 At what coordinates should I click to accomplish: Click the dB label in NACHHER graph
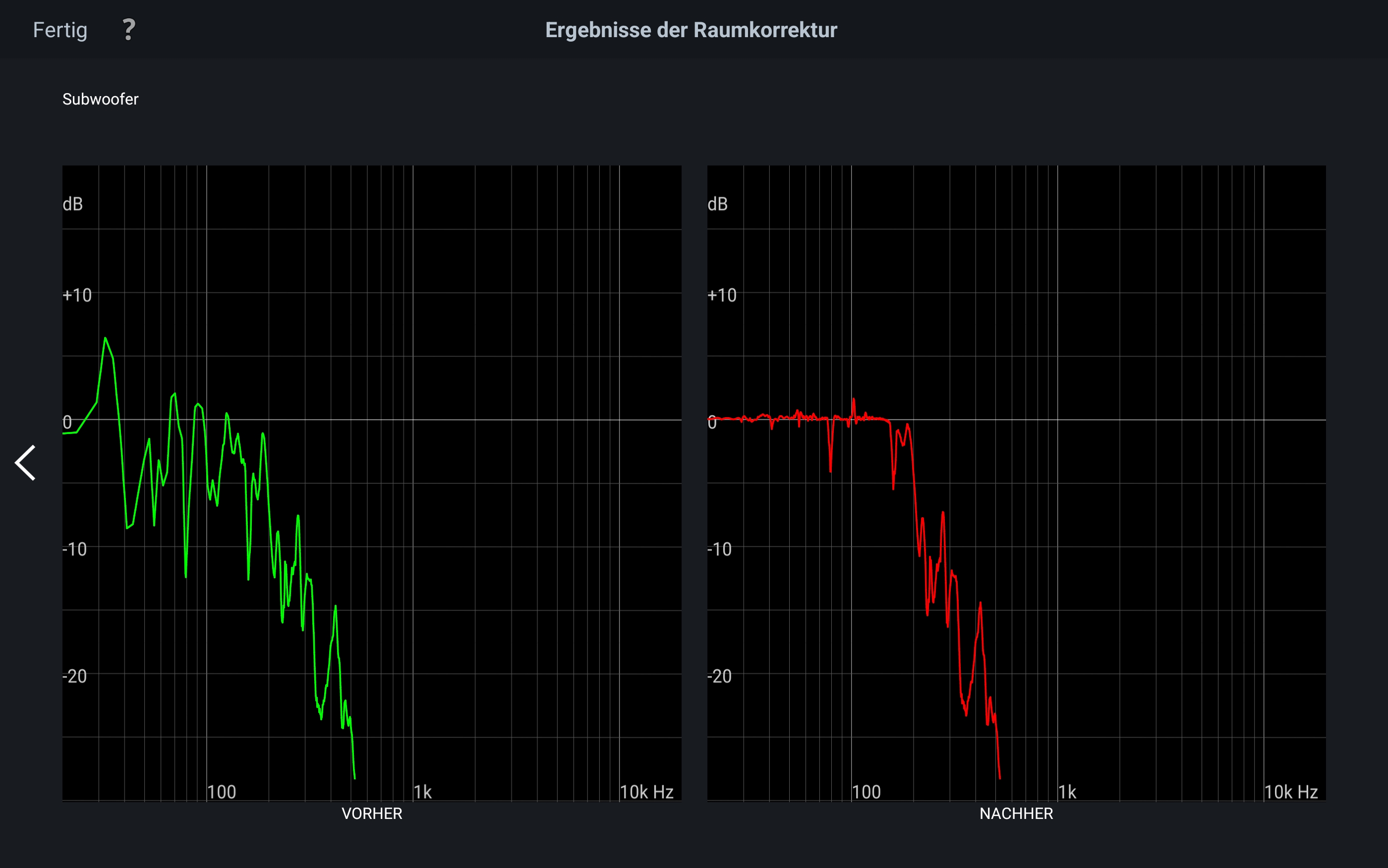(x=717, y=204)
